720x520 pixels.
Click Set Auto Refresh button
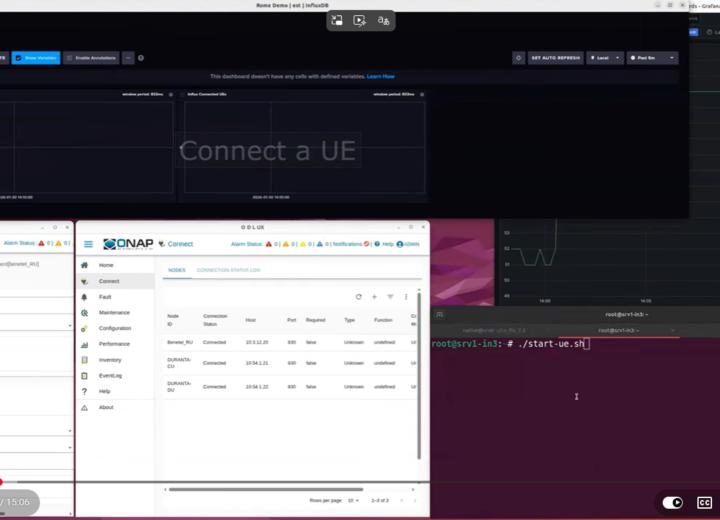(555, 58)
